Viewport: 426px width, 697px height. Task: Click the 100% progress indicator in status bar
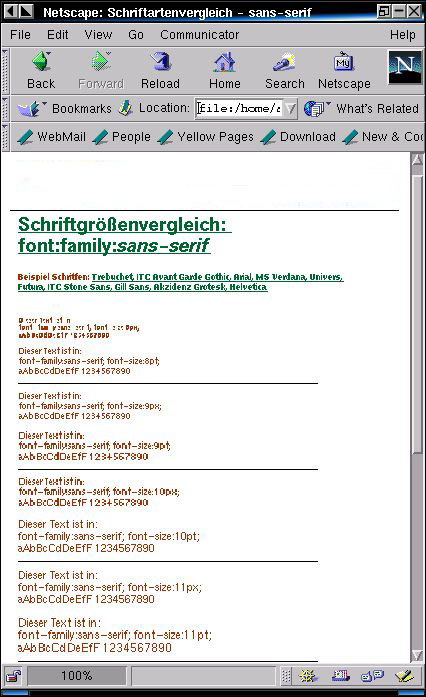point(76,676)
